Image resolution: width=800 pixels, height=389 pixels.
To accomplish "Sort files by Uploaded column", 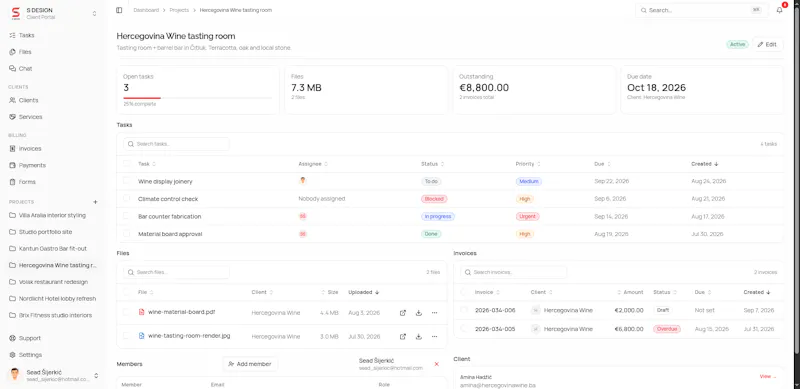I will pos(364,293).
